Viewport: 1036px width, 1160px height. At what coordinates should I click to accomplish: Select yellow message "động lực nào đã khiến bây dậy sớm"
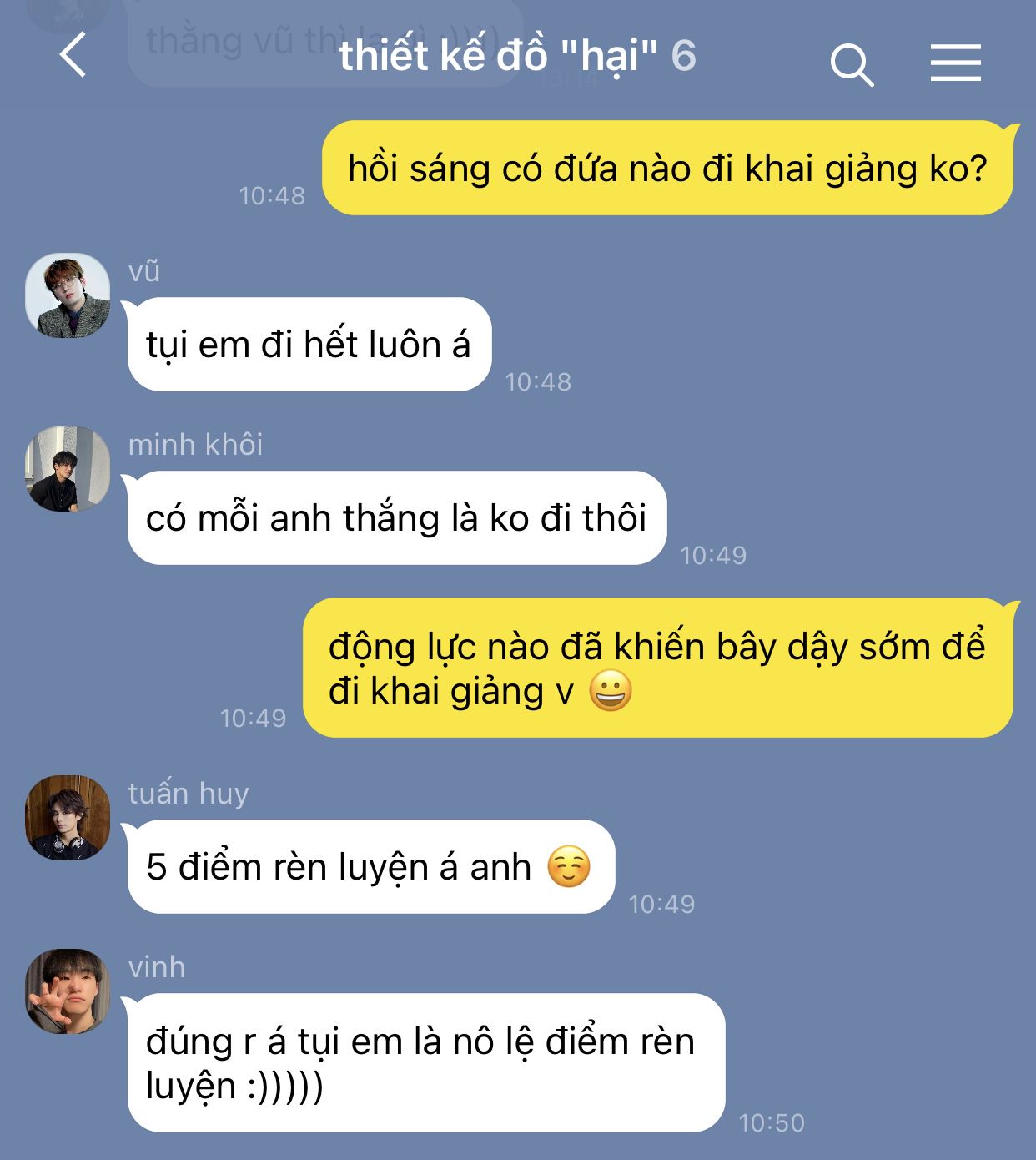pyautogui.click(x=658, y=668)
